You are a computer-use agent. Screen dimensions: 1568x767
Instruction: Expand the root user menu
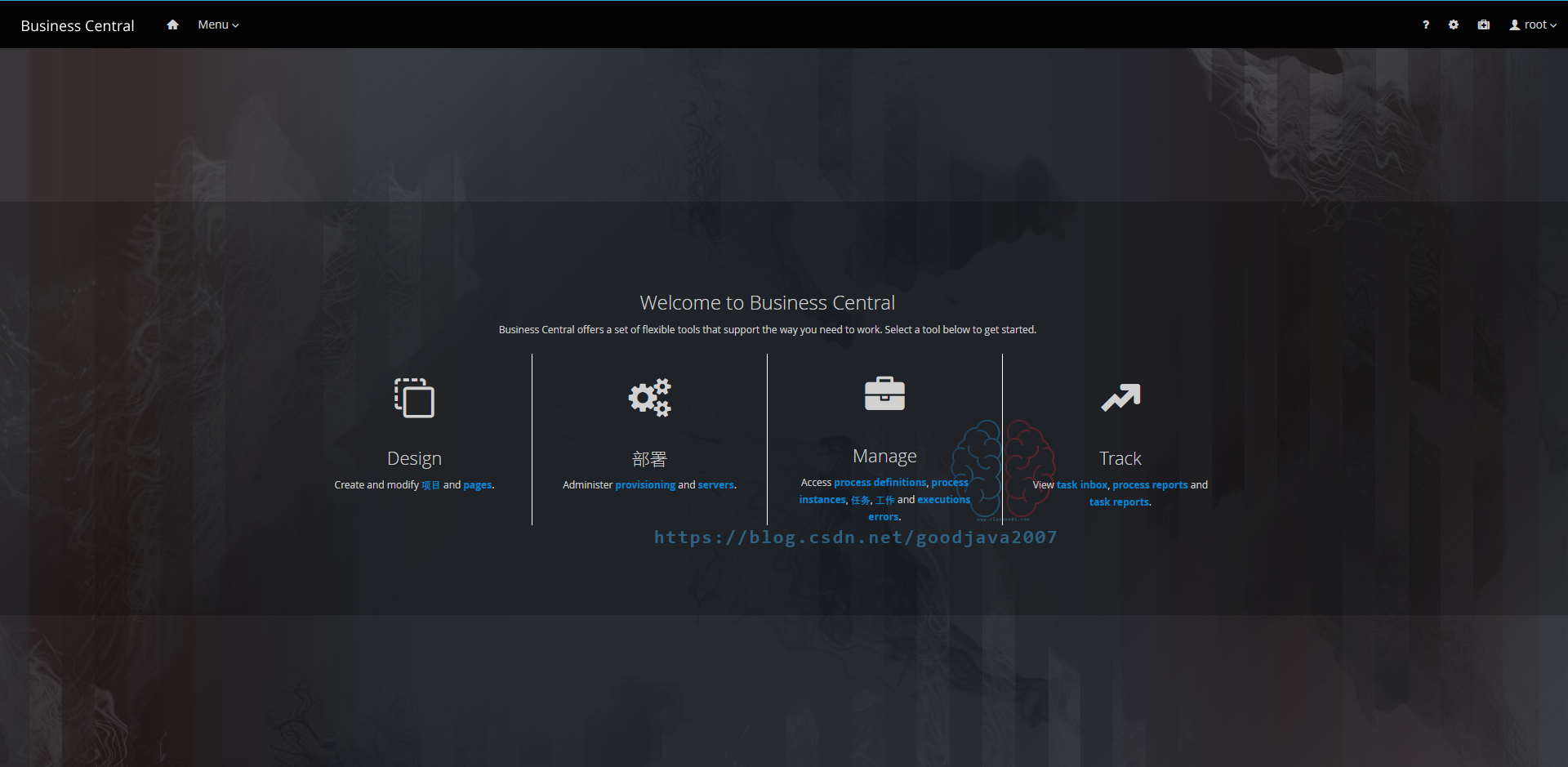(1533, 25)
